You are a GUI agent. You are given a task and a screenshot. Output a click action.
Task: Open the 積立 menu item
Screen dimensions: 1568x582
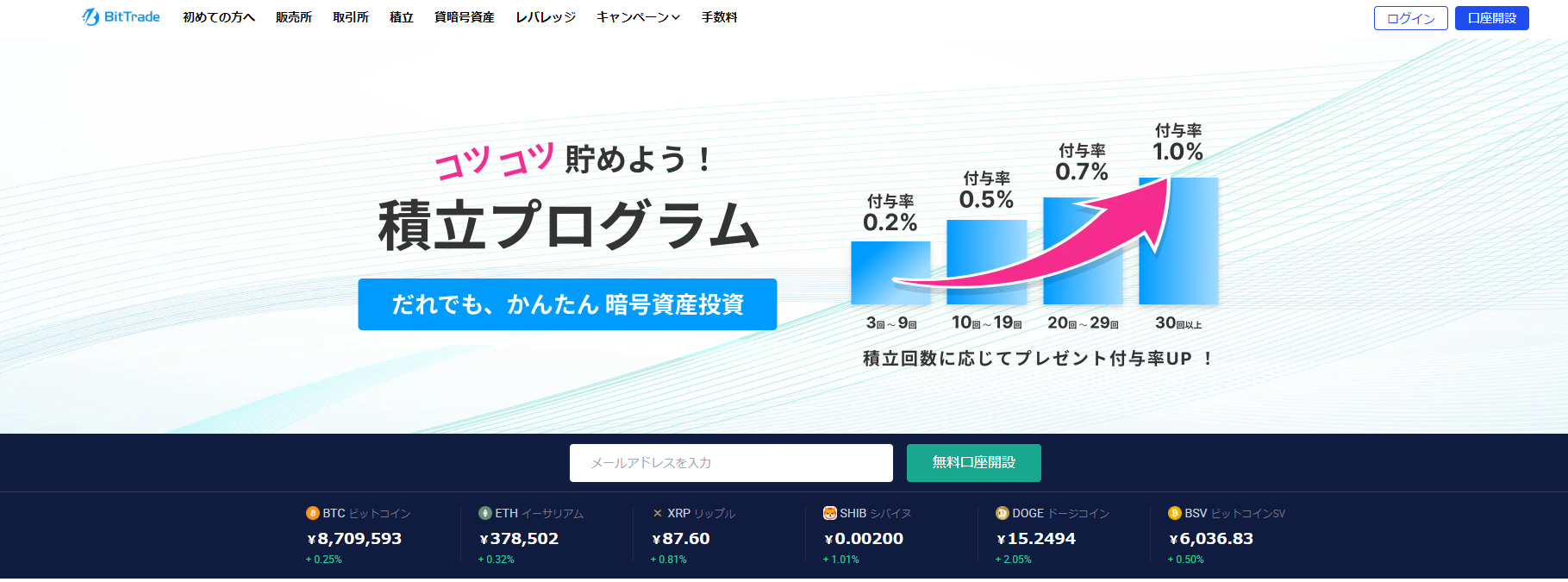(x=402, y=17)
